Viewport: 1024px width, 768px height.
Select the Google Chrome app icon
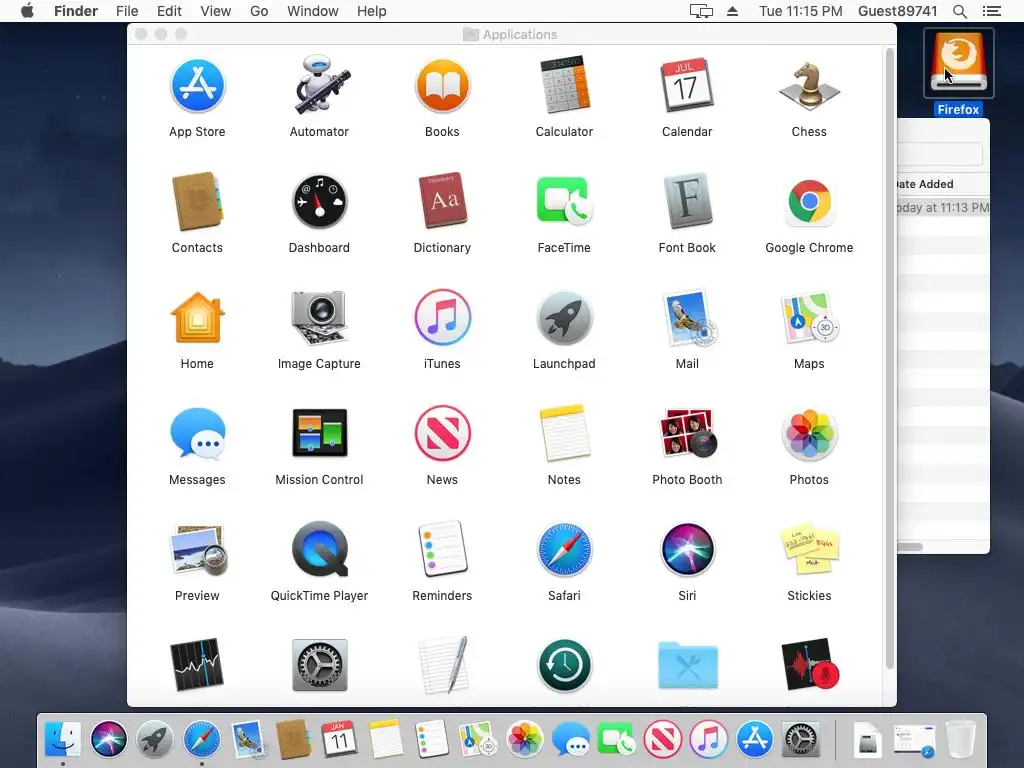point(809,202)
